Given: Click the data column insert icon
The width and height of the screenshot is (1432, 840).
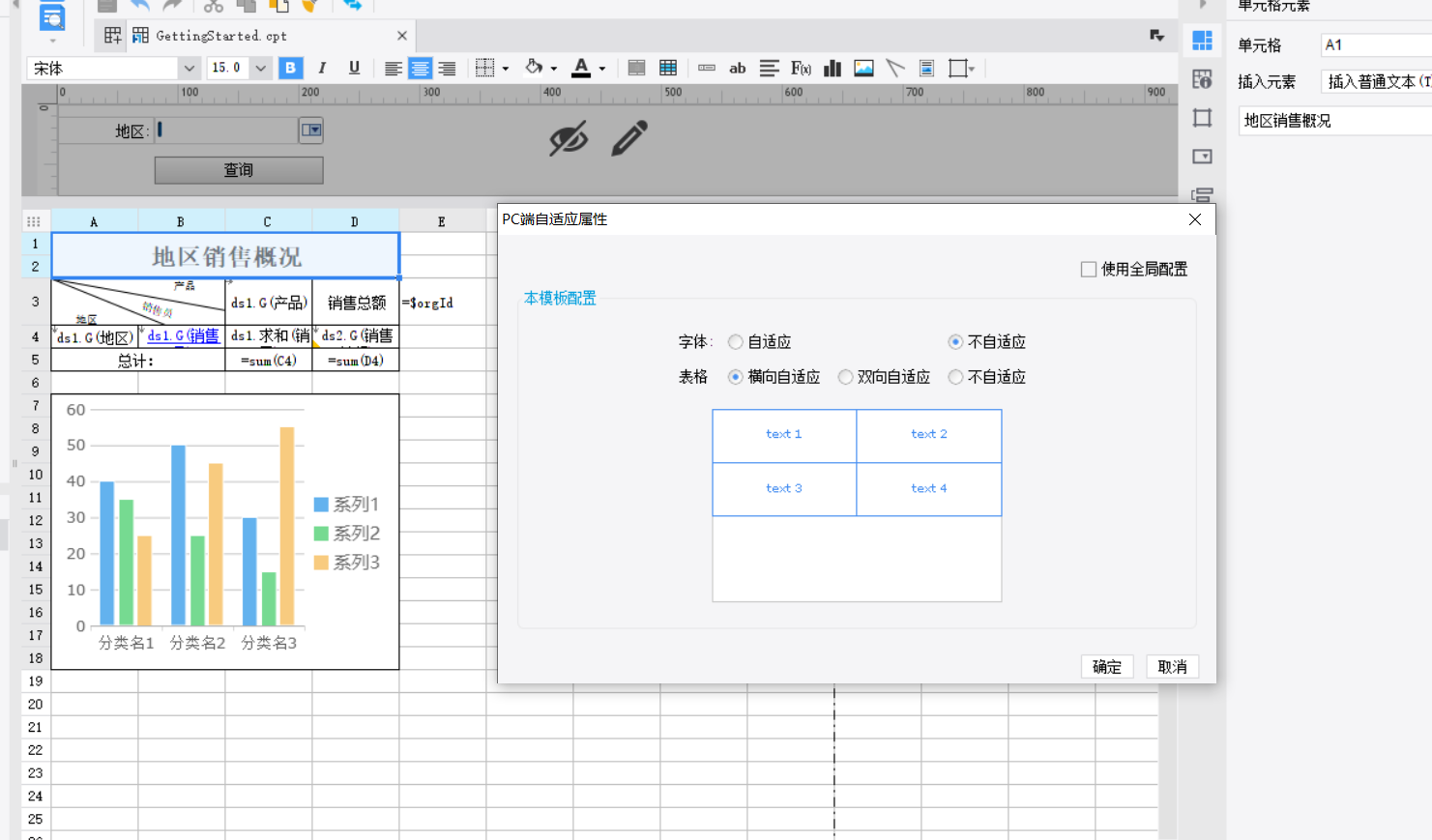Looking at the screenshot, I should pos(707,68).
